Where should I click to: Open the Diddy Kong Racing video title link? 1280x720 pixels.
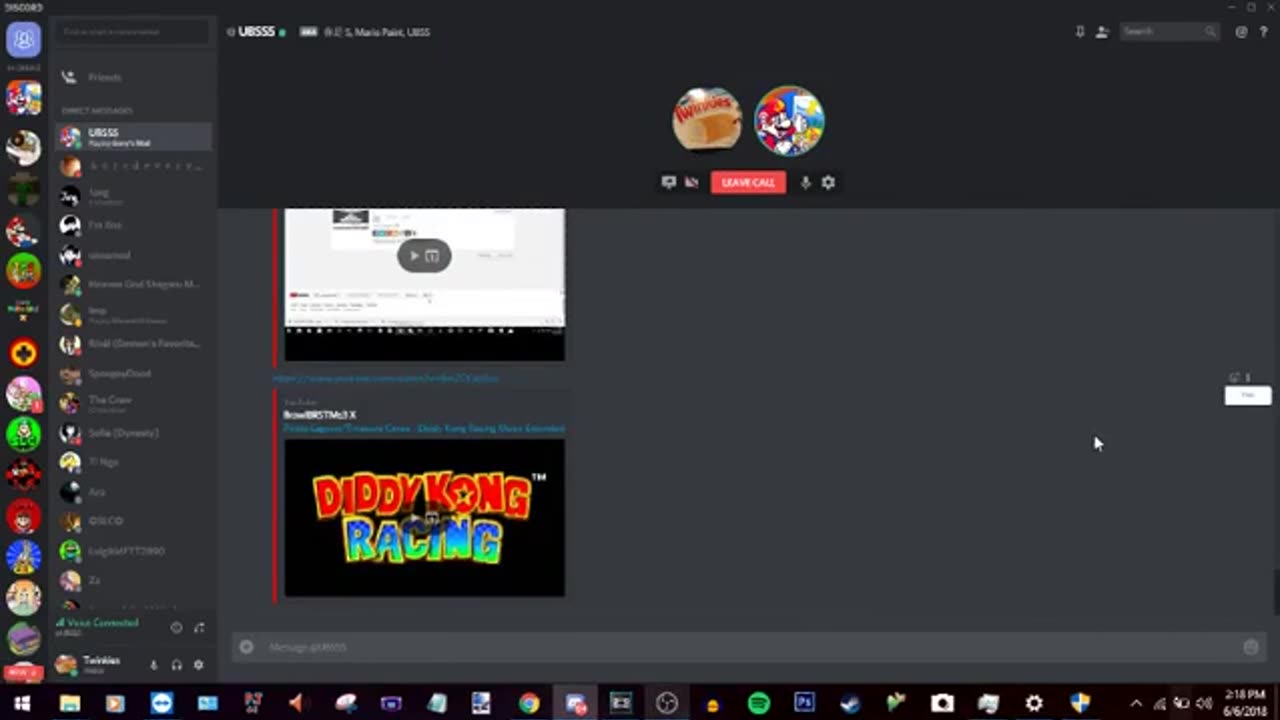coord(424,428)
